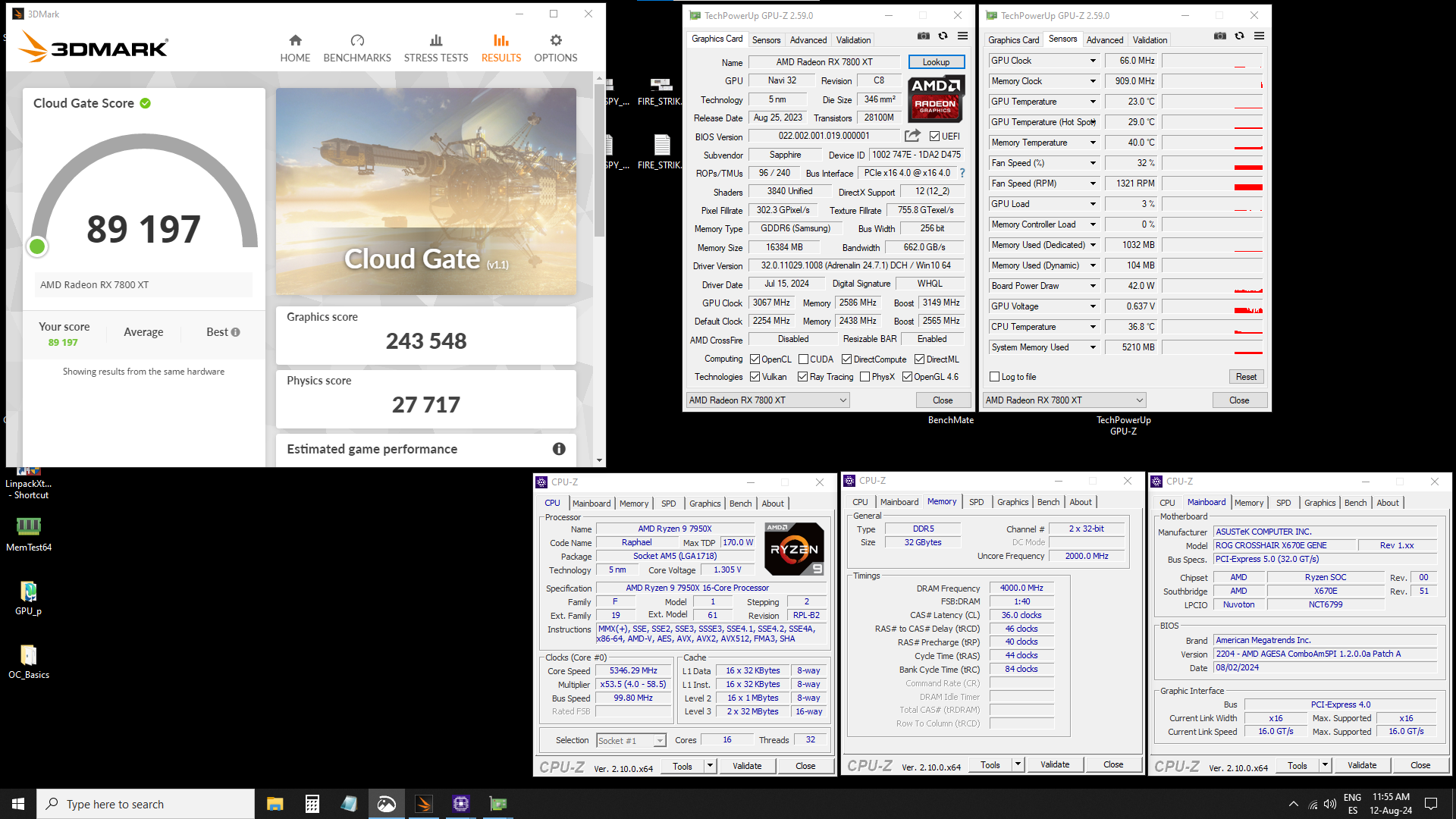Click 3DMark icon in the taskbar
The image size is (1456, 819).
pos(423,804)
